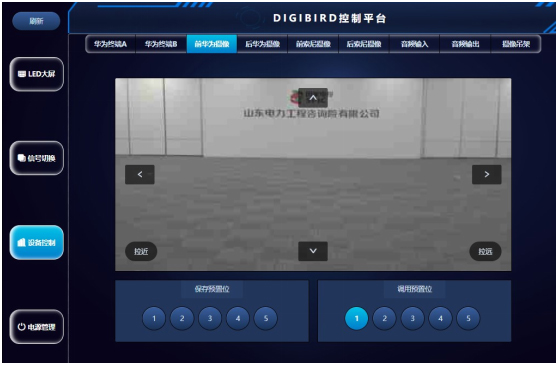Open the LED大屏 section
The image size is (558, 365).
[37, 74]
